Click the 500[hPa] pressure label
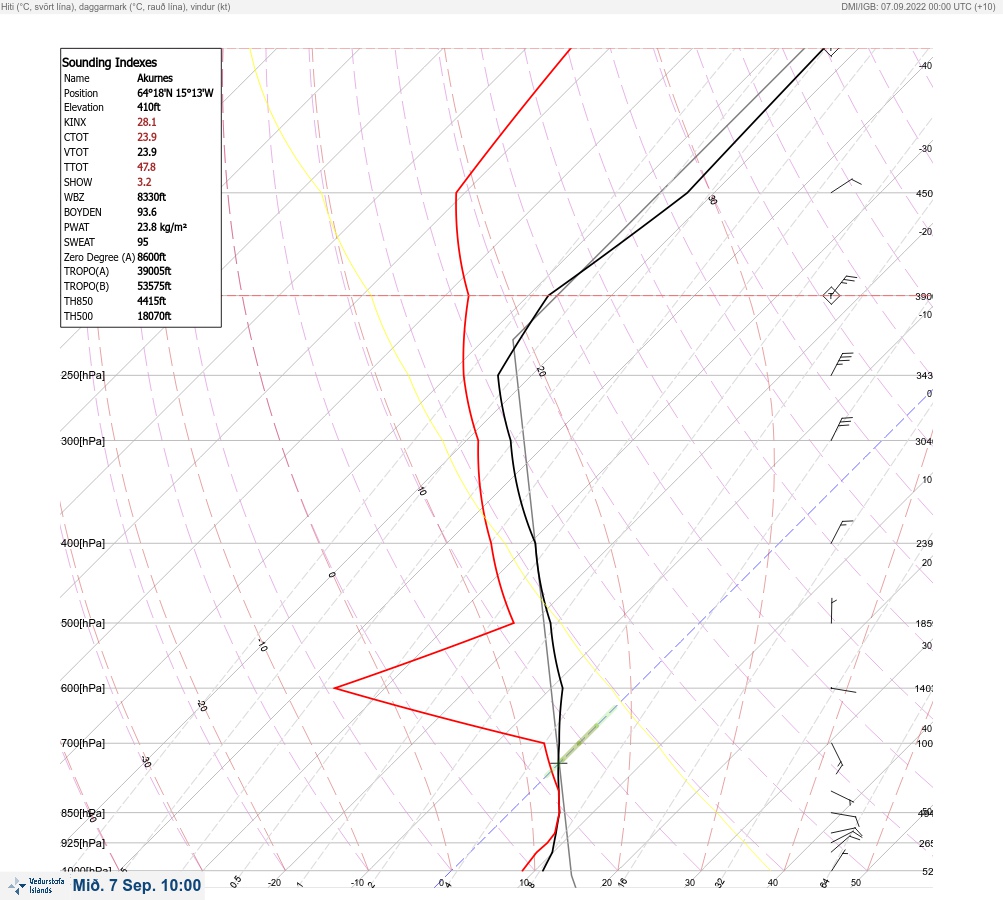Image resolution: width=1003 pixels, height=900 pixels. coord(83,623)
